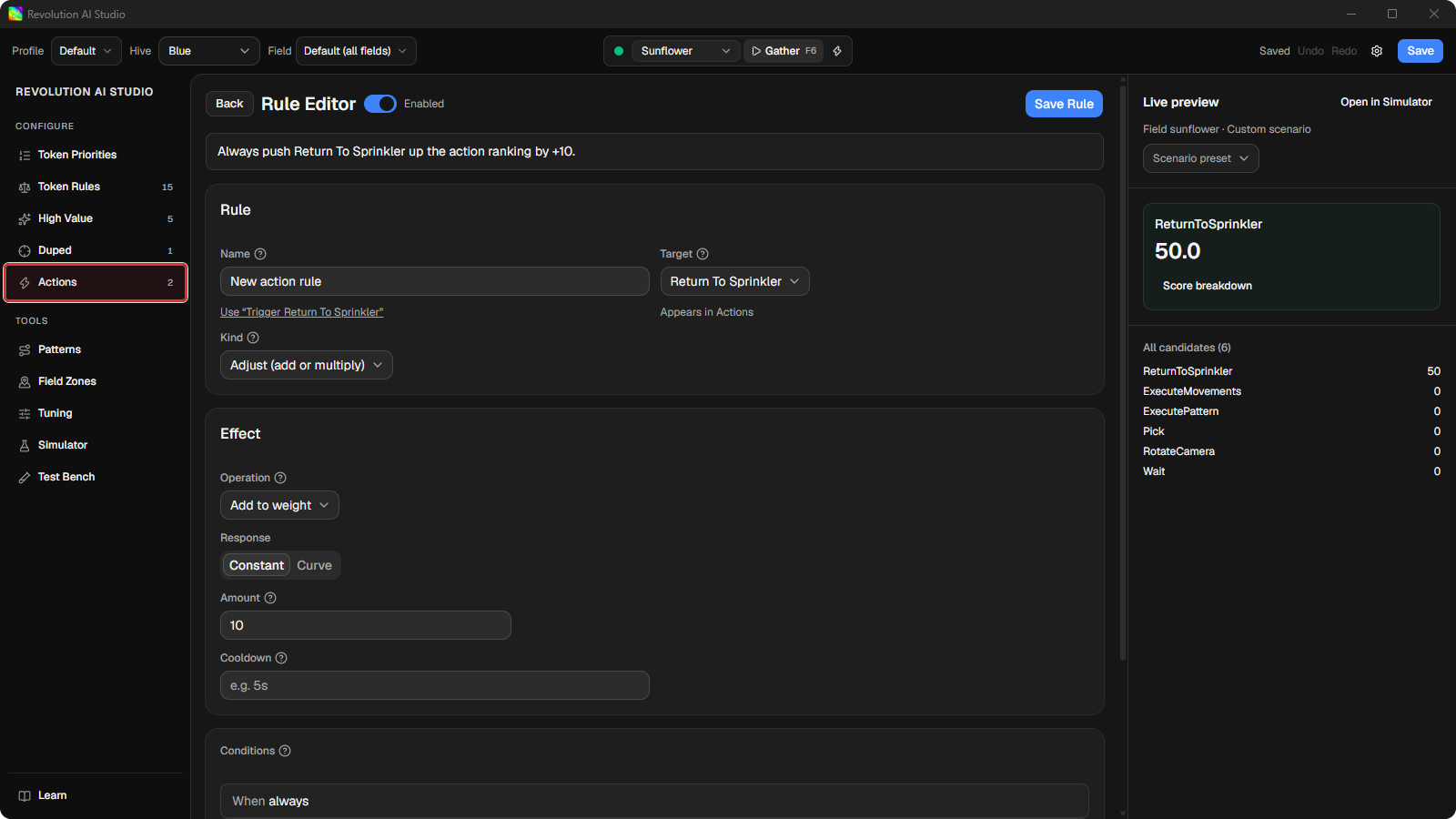Viewport: 1456px width, 819px height.
Task: Click the help icon next to Cooldown
Action: coord(281,658)
